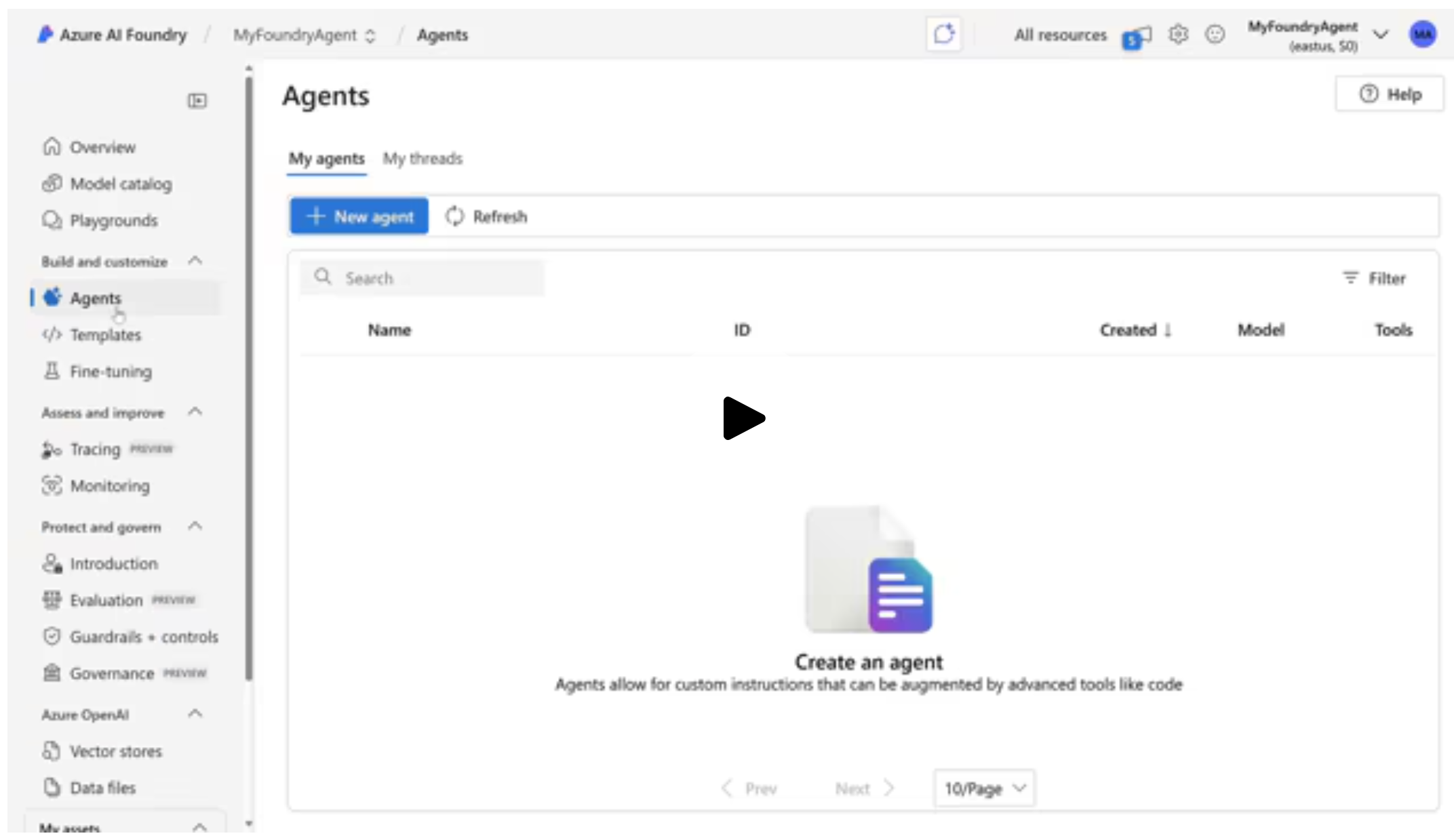Click the Monitoring icon

click(x=52, y=485)
